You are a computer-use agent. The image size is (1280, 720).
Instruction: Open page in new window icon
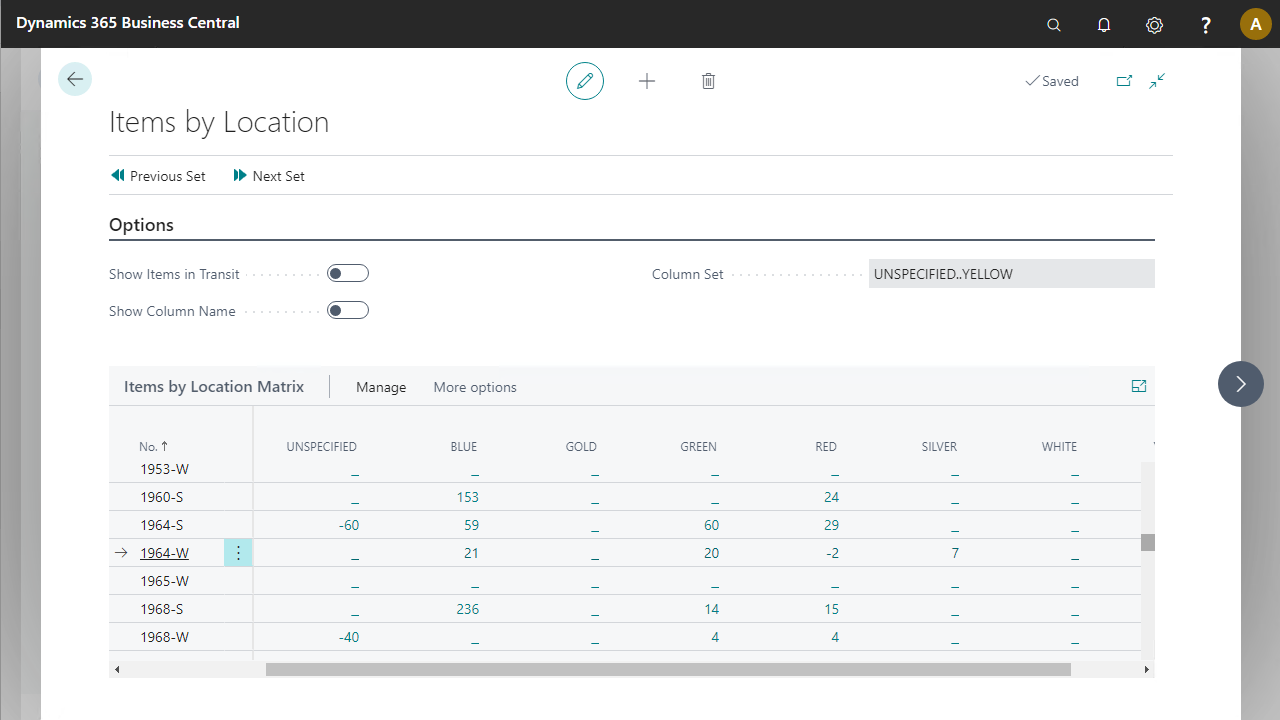tap(1124, 81)
